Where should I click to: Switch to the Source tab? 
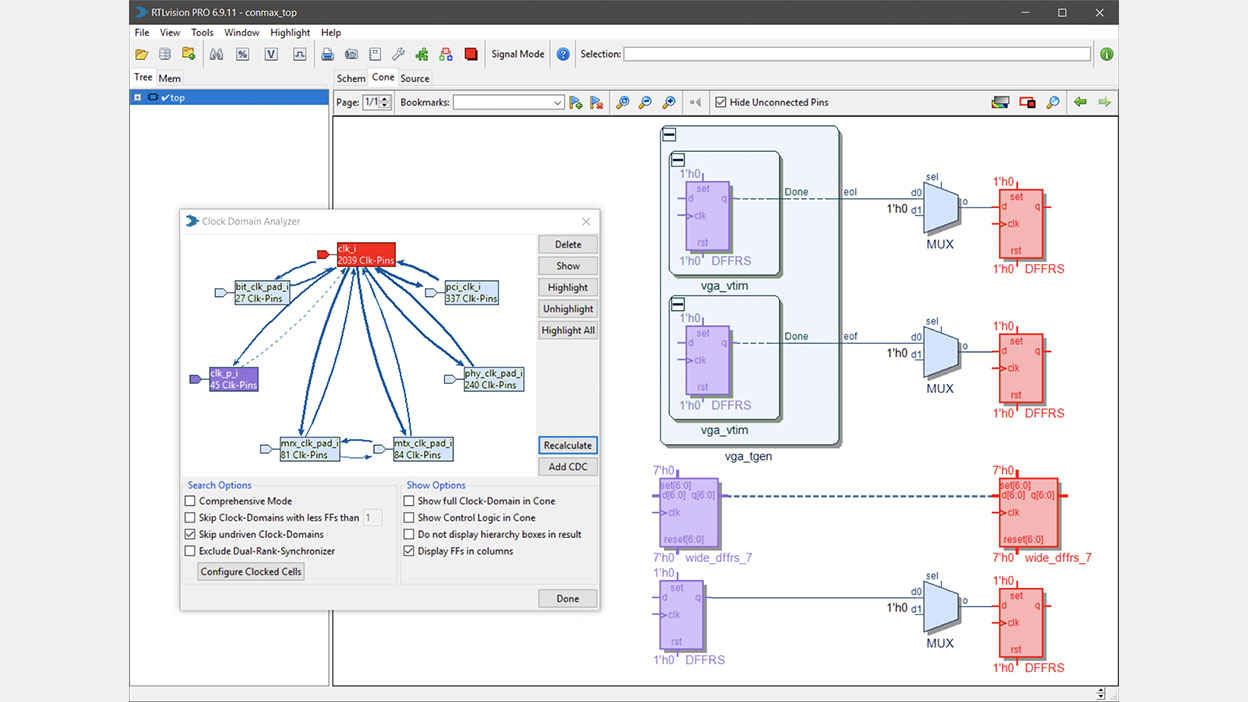point(415,78)
